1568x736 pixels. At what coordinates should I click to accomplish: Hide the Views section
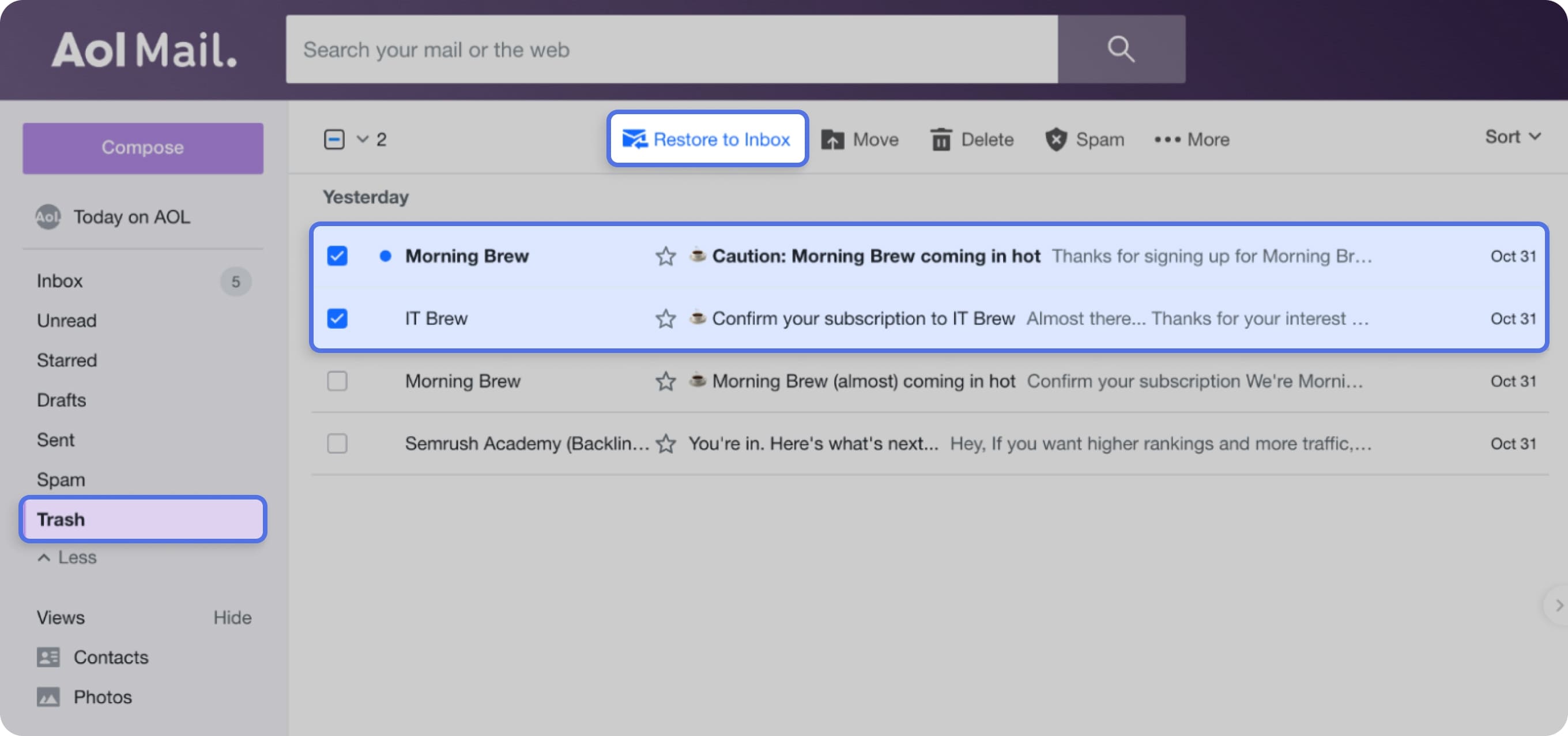[232, 617]
